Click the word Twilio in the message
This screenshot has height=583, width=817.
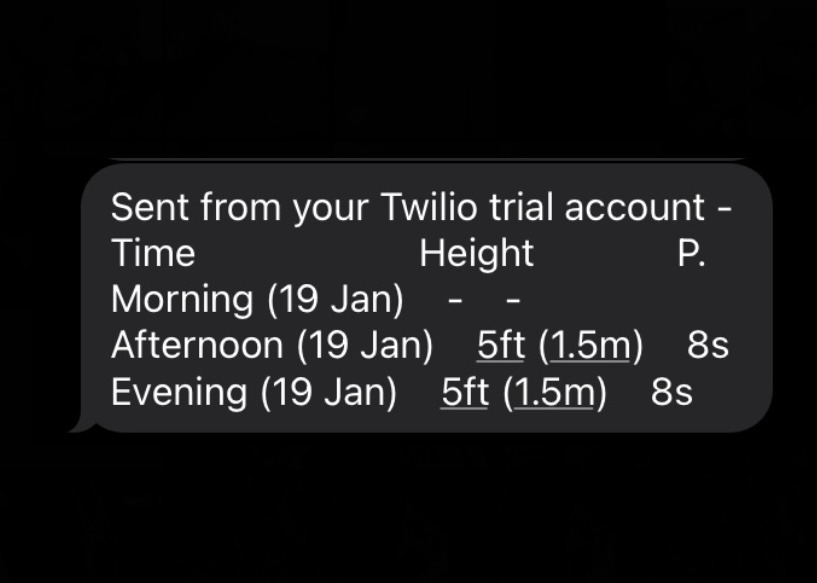coord(429,207)
